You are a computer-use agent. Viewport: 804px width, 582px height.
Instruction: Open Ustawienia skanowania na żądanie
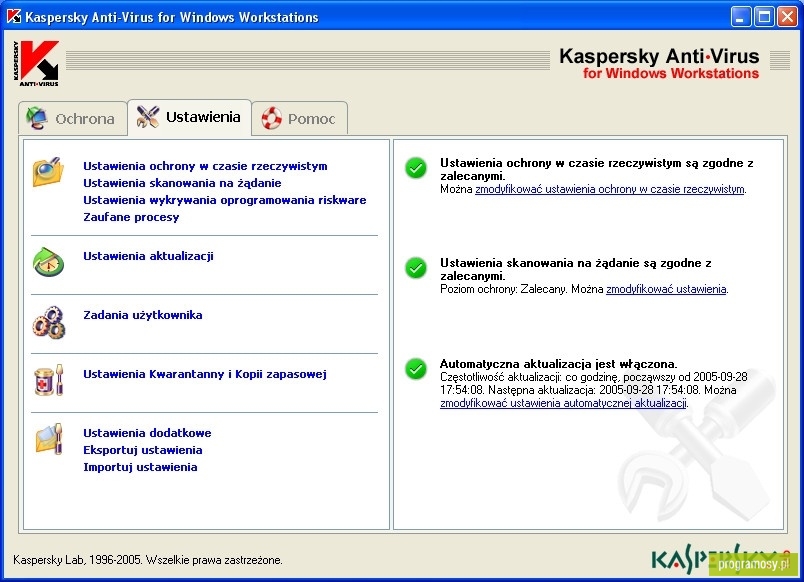click(182, 183)
